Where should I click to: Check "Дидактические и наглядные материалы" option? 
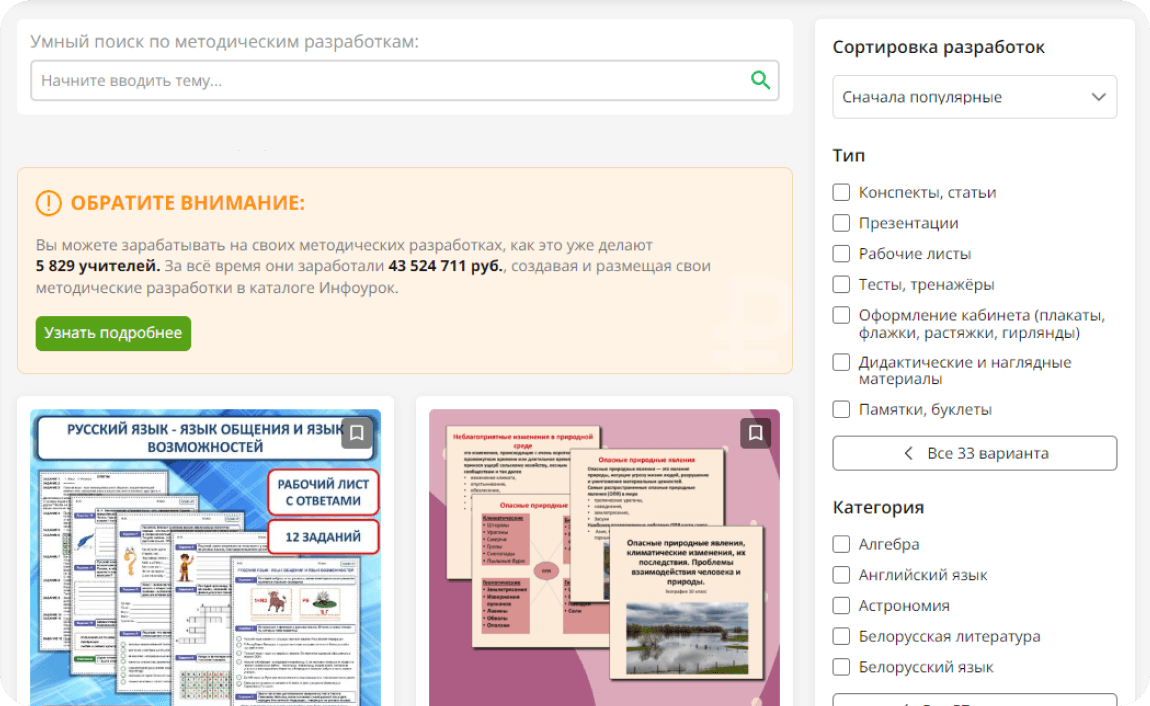(x=842, y=362)
